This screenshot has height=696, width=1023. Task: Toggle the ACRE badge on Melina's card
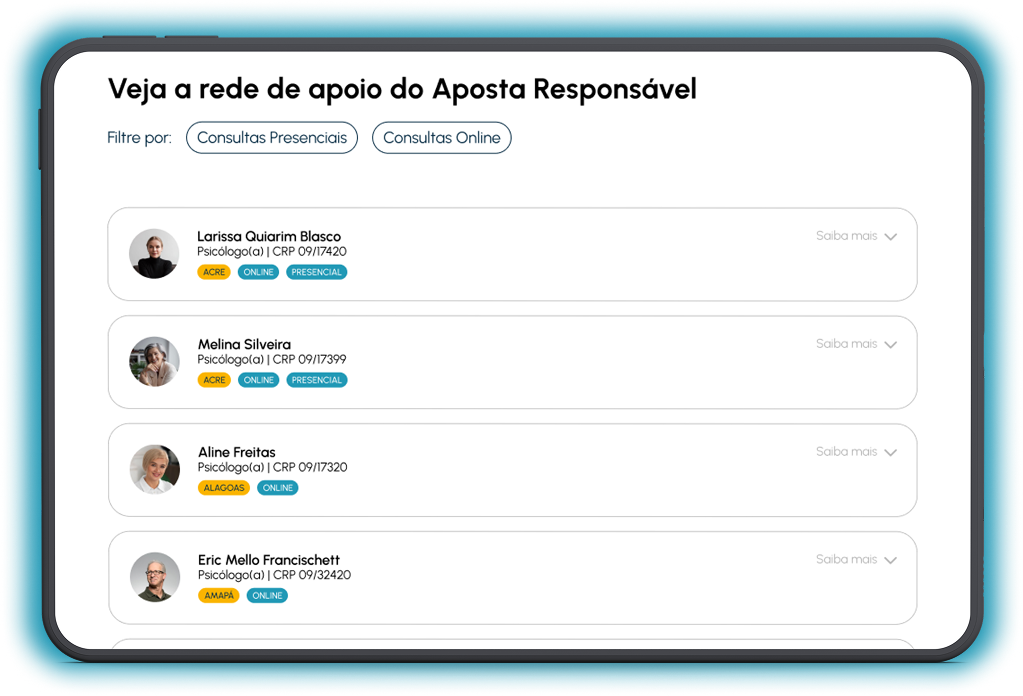point(214,380)
